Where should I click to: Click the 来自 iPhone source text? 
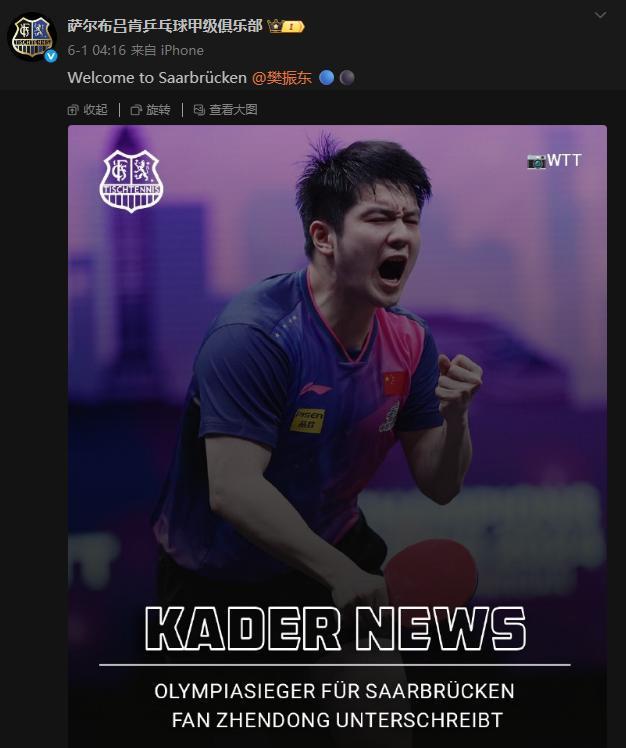(x=167, y=51)
